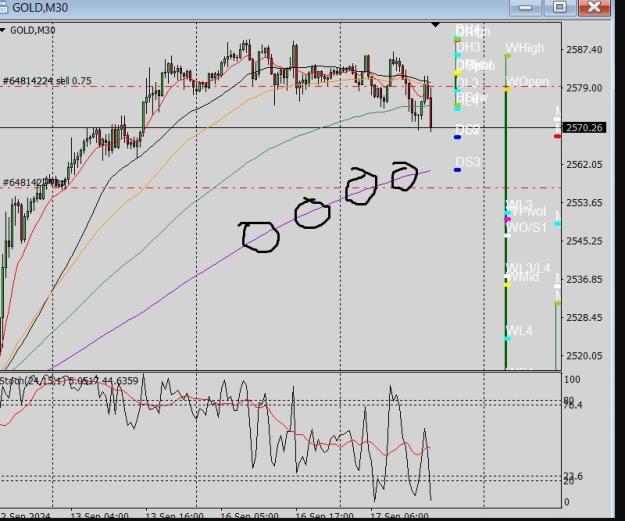Click the WPivot weekly level label

528,211
